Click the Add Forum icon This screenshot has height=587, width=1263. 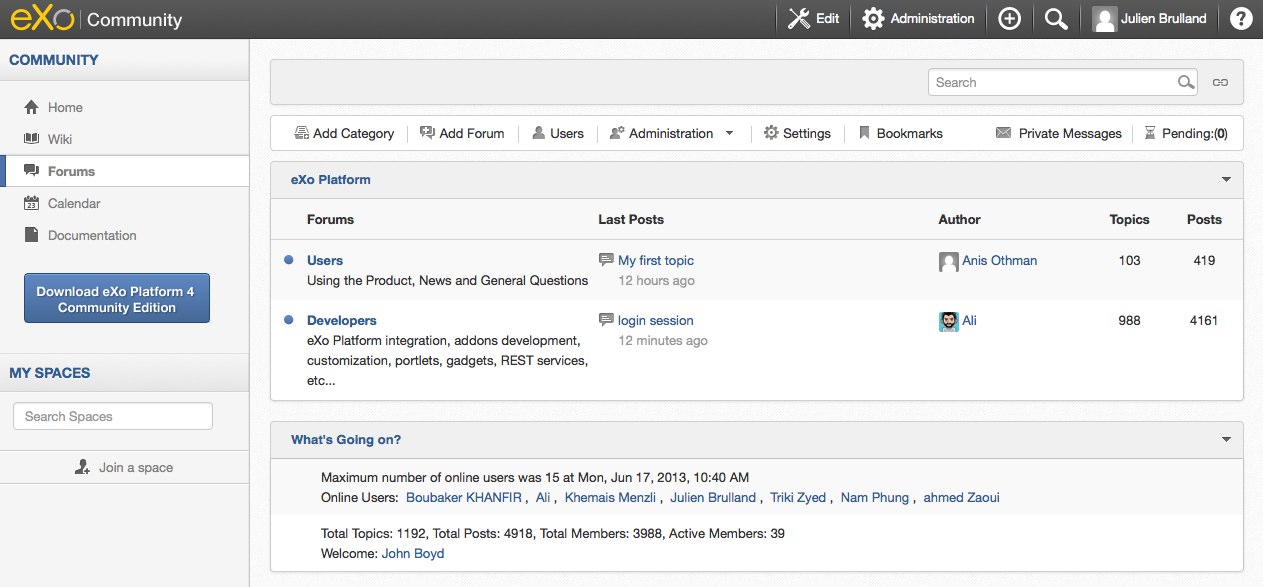pyautogui.click(x=427, y=133)
